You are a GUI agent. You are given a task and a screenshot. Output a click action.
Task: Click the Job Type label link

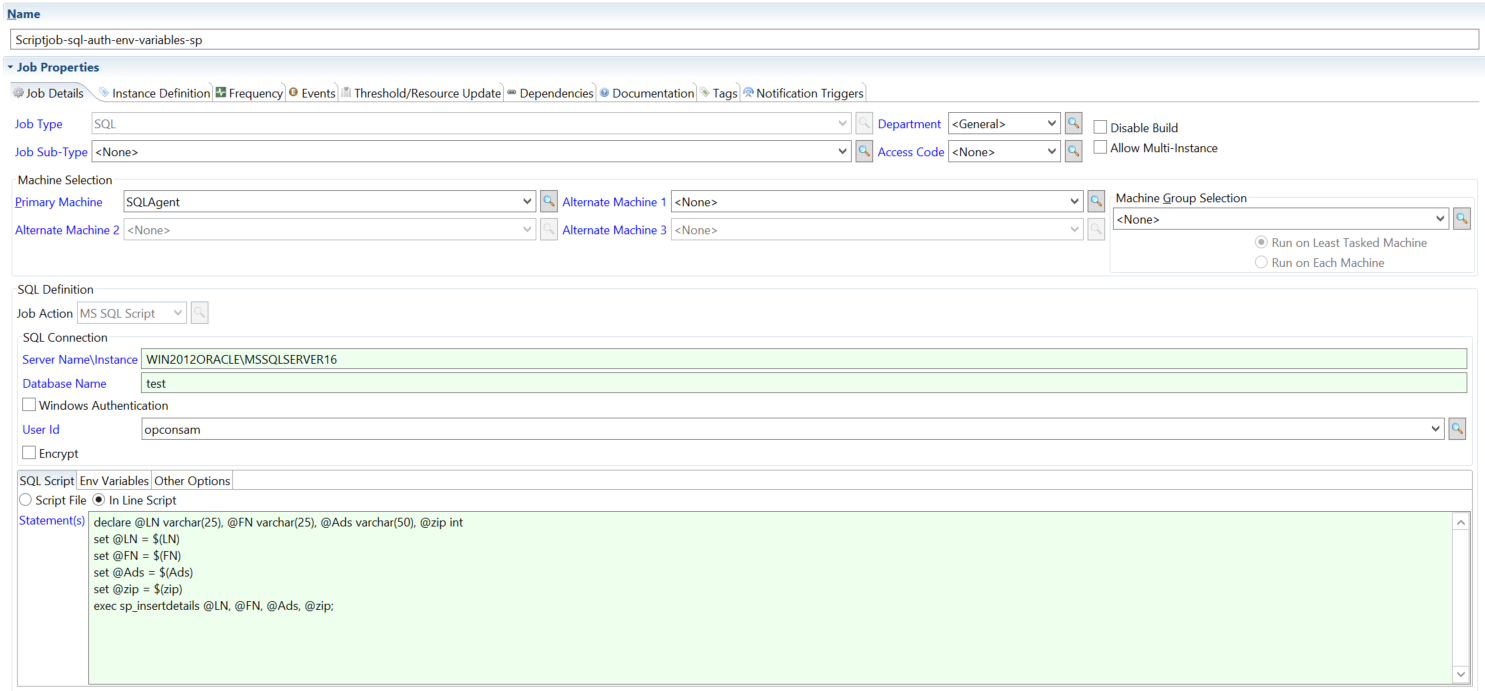click(x=39, y=124)
